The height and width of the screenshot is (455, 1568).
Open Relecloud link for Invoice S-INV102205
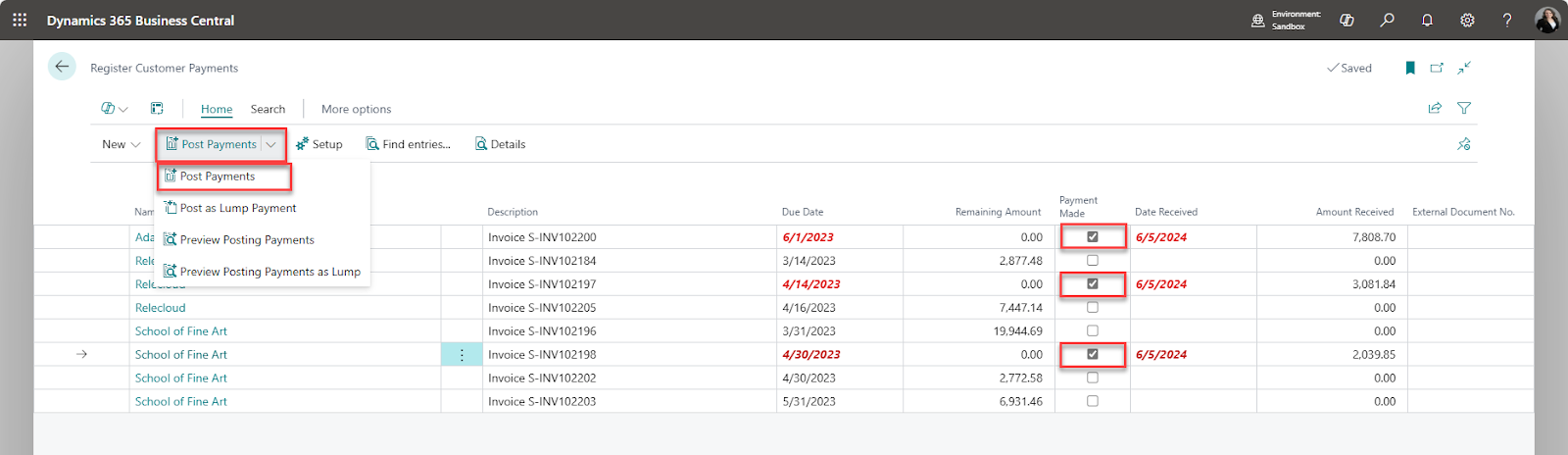click(x=160, y=308)
